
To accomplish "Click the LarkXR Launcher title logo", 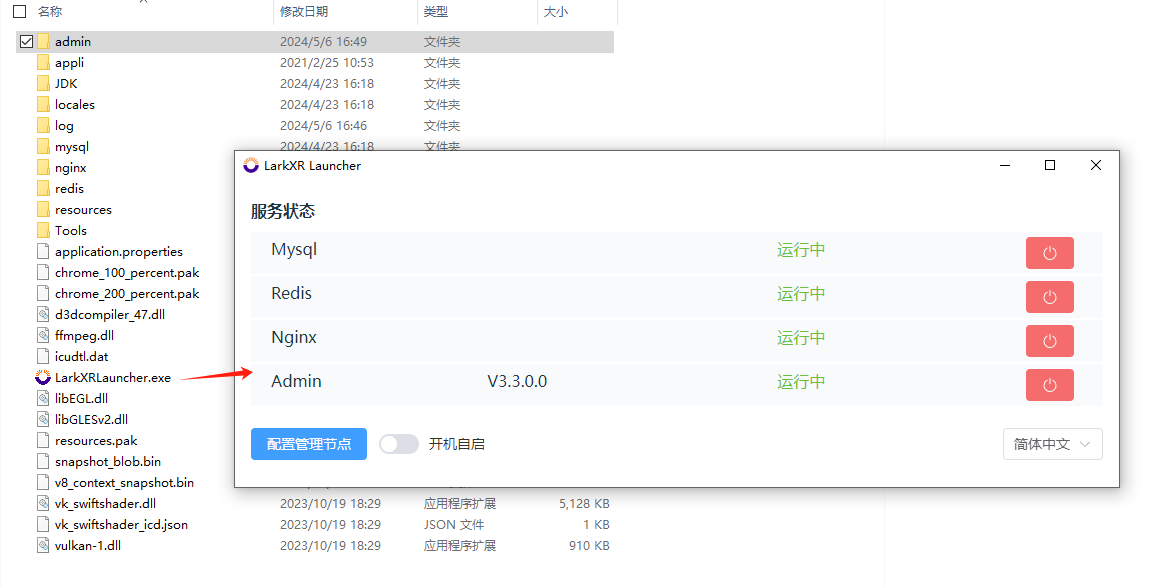I will pyautogui.click(x=251, y=166).
